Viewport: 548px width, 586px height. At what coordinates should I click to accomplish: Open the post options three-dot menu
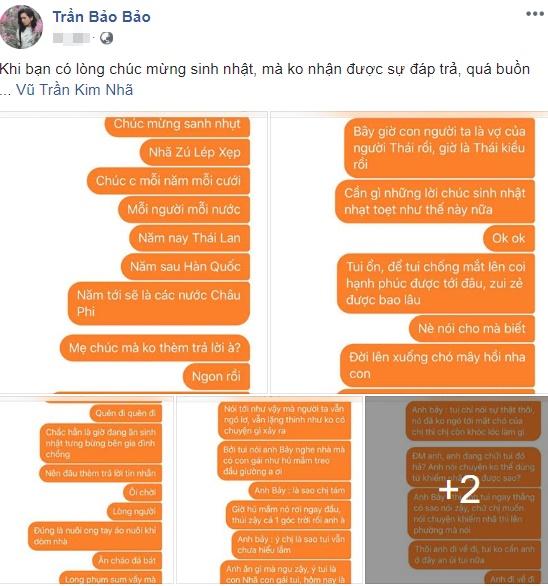(x=535, y=14)
